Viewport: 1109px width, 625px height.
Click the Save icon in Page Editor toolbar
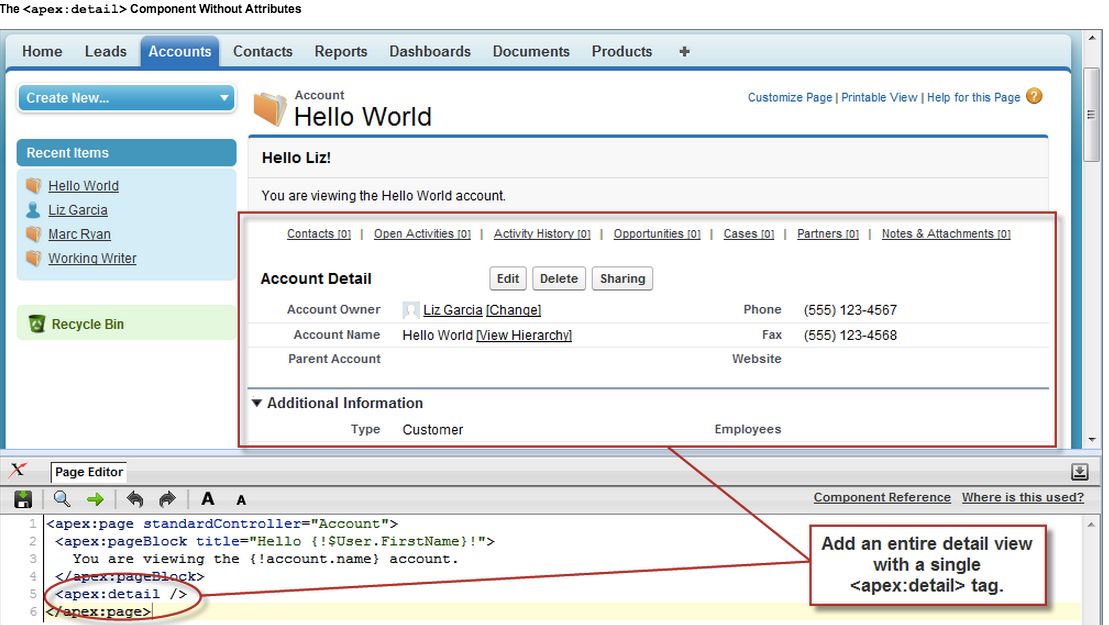tap(23, 499)
